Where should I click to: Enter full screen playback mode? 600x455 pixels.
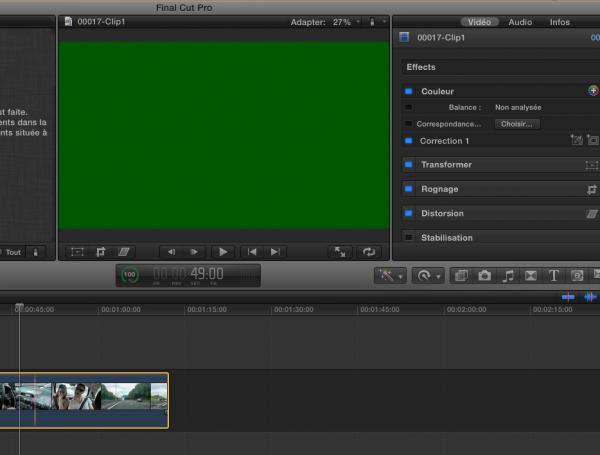pos(340,252)
